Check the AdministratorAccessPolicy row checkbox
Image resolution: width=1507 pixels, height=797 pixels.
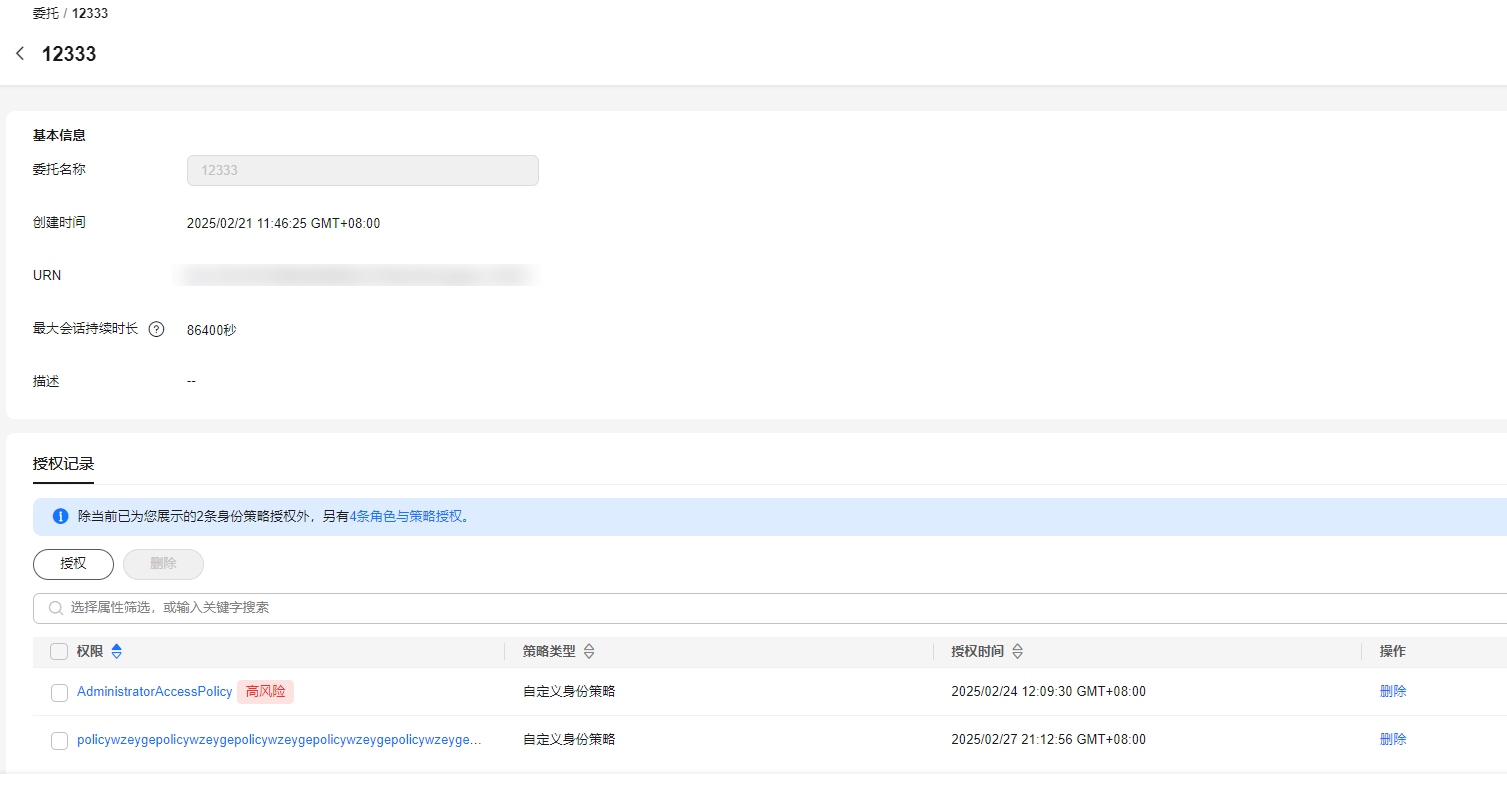(x=59, y=692)
